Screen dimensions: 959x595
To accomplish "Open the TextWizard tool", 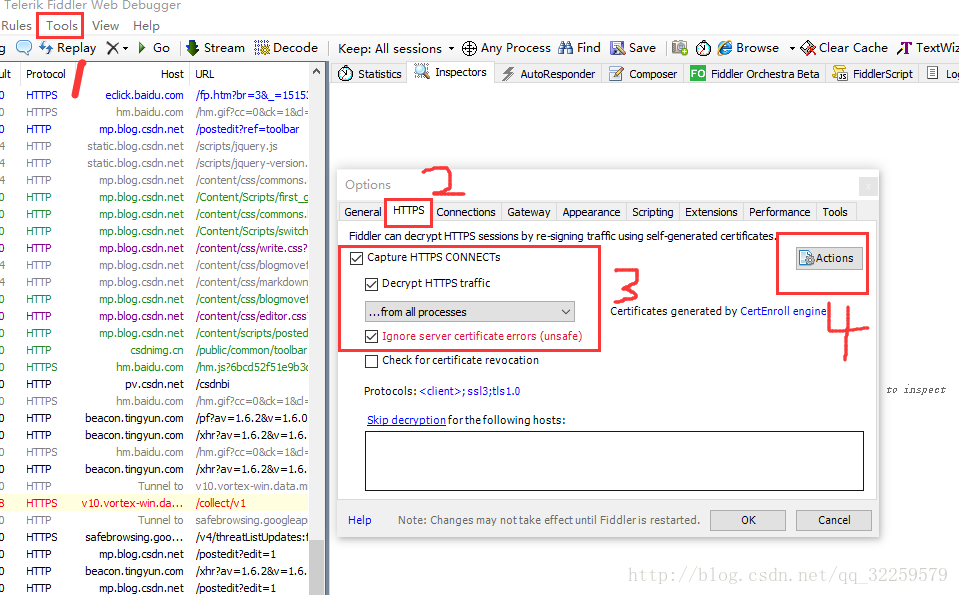I will tap(928, 48).
